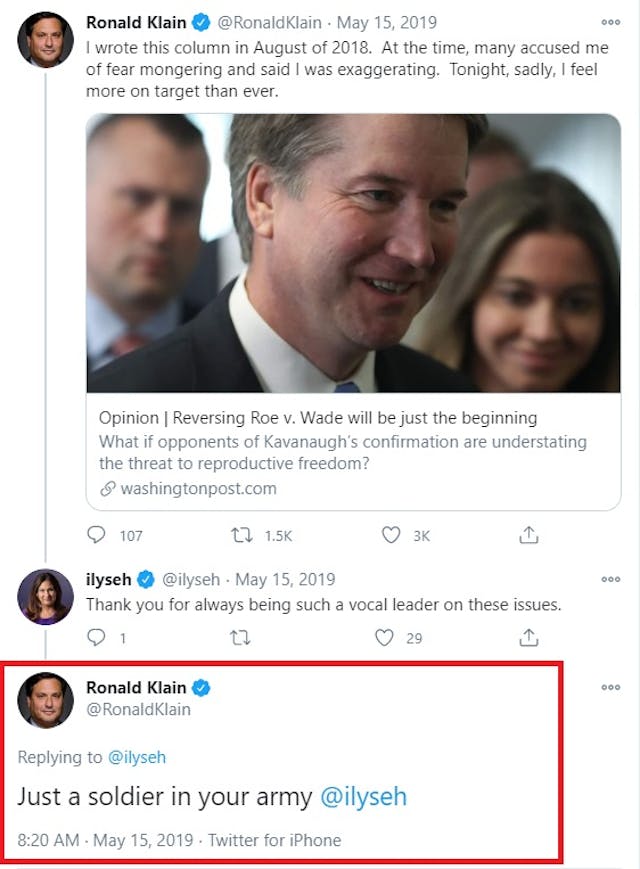Open the Kavanaugh article preview image
640x869 pixels.
pyautogui.click(x=353, y=253)
